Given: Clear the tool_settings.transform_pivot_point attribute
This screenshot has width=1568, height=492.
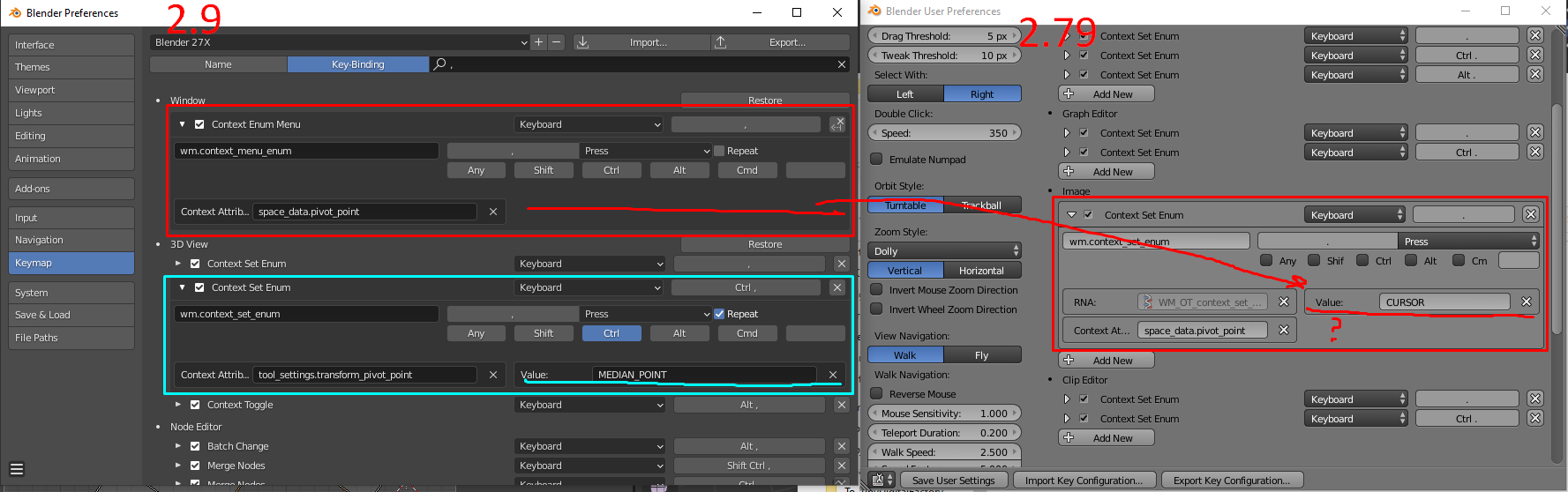Looking at the screenshot, I should (x=493, y=375).
